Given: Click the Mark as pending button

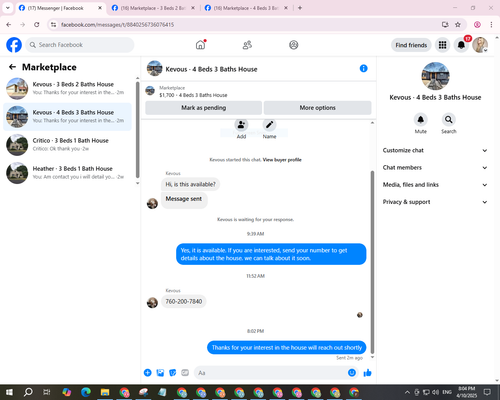Looking at the screenshot, I should (203, 108).
